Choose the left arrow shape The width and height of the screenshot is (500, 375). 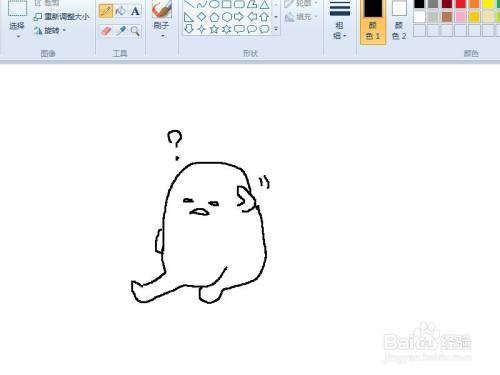pos(252,16)
